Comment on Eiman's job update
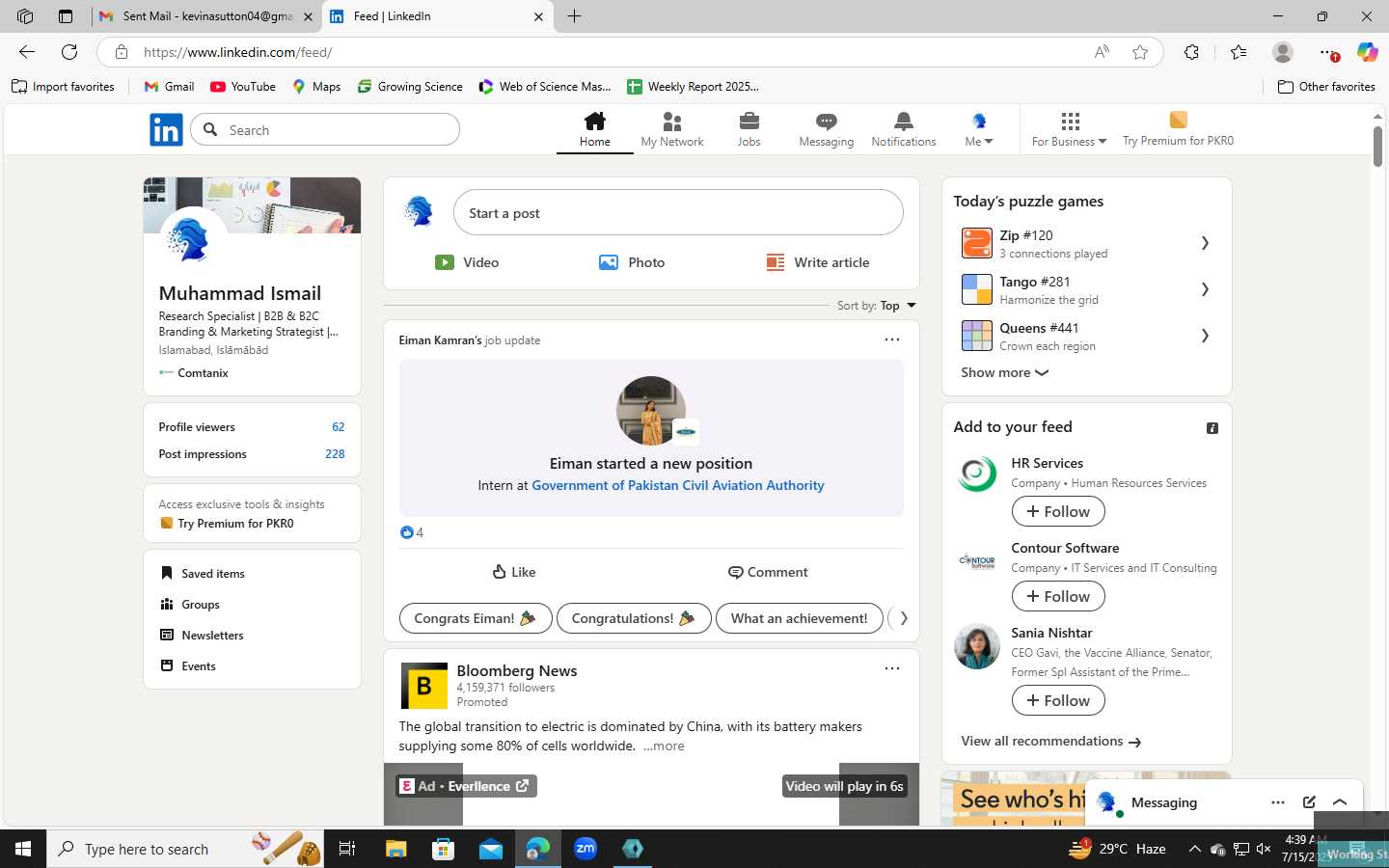The height and width of the screenshot is (868, 1389). 768,572
